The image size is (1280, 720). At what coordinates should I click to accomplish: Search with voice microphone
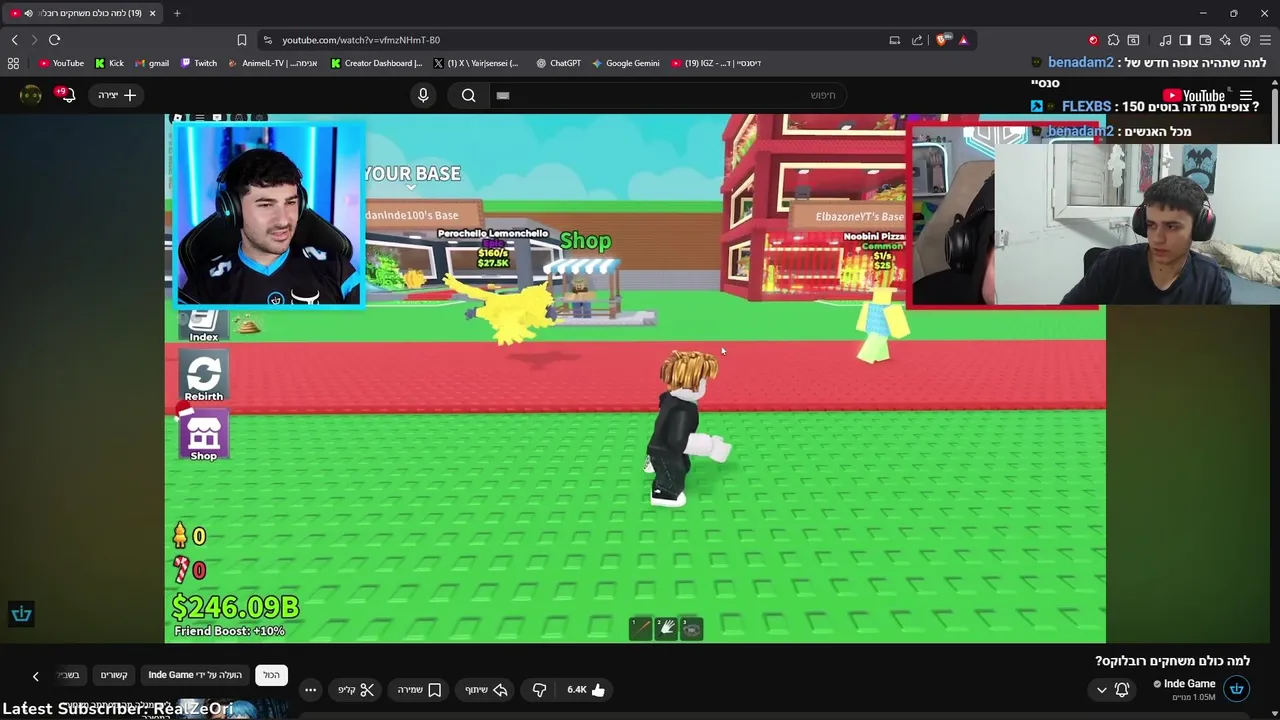[423, 95]
